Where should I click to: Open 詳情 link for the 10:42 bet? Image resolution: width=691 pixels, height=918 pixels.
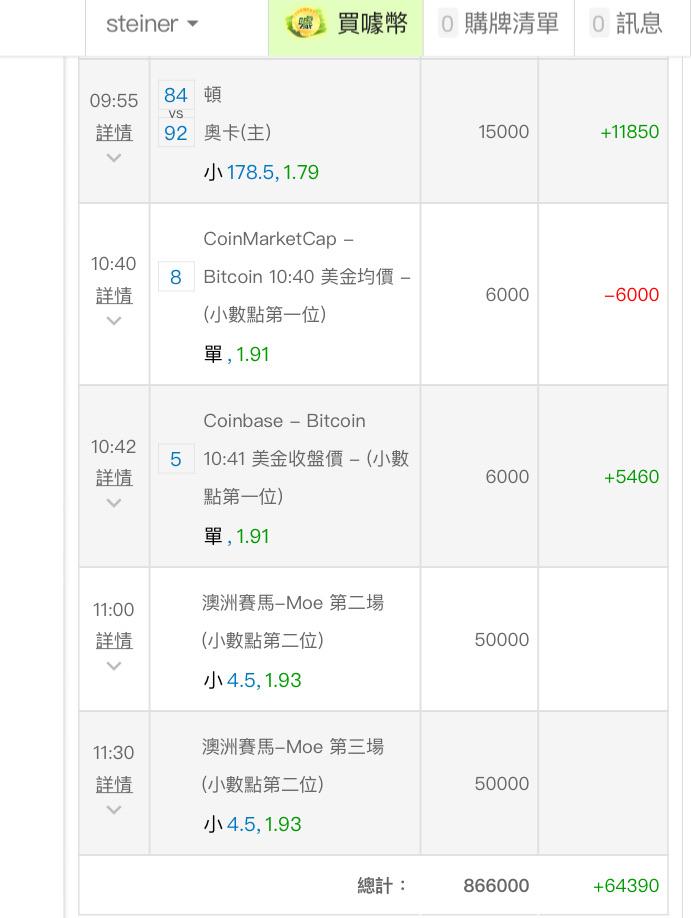click(x=114, y=478)
